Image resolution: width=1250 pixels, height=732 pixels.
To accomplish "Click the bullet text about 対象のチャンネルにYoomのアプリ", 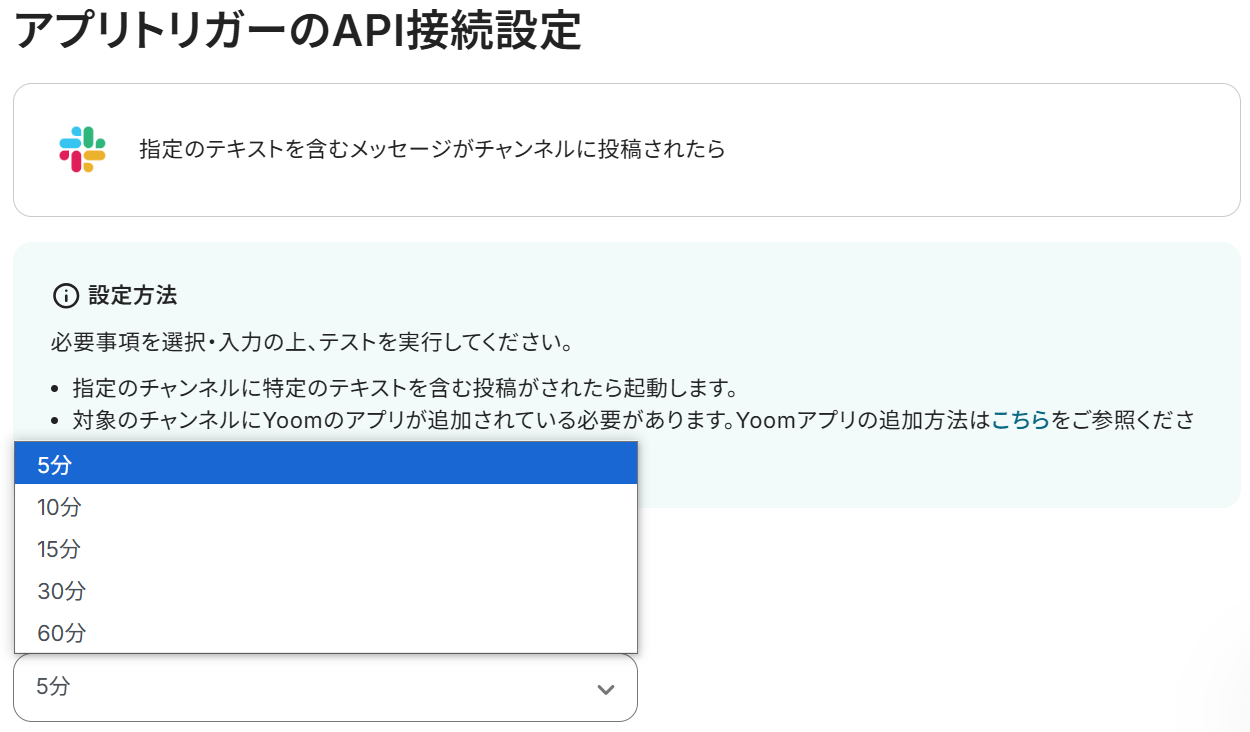I will pyautogui.click(x=400, y=420).
